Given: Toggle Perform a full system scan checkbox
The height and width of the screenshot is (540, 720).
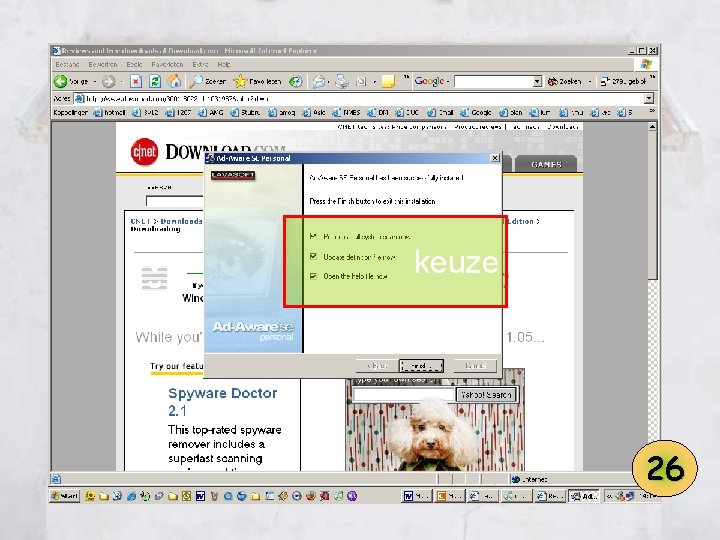Looking at the screenshot, I should (x=314, y=236).
